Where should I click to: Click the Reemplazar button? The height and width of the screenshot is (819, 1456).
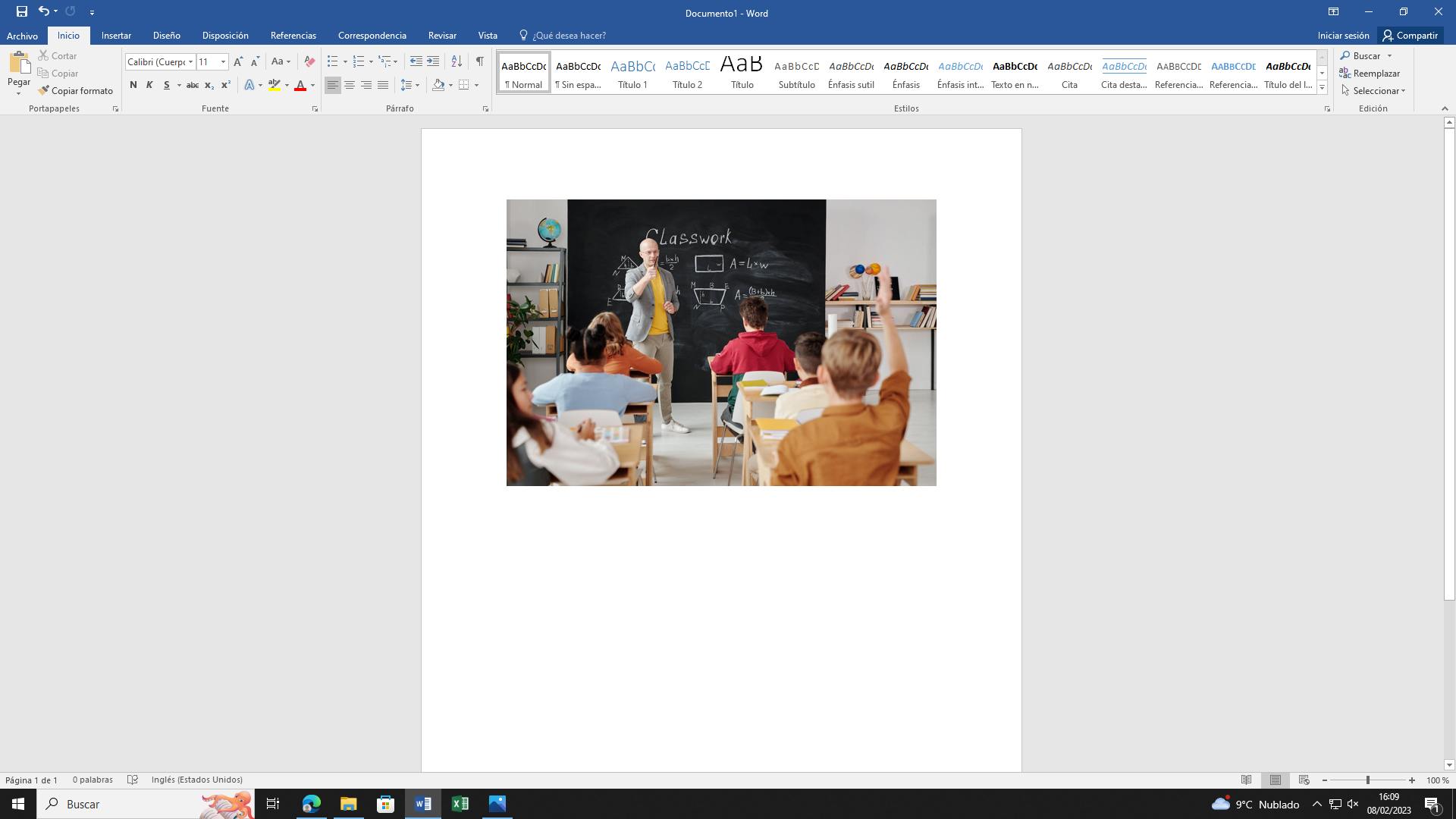(x=1370, y=74)
